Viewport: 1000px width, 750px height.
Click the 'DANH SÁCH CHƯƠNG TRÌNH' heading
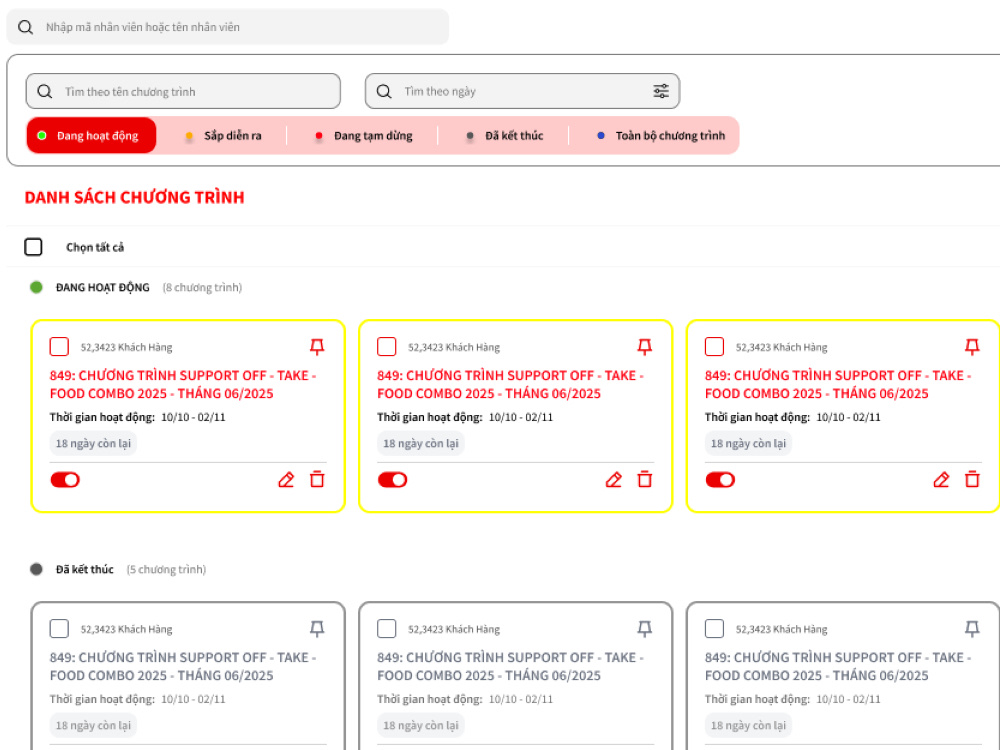[135, 197]
